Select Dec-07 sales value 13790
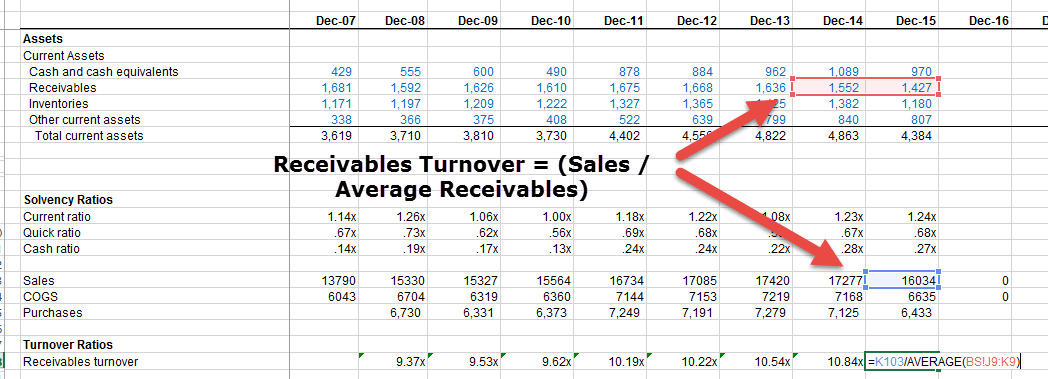The image size is (1048, 379). (325, 280)
